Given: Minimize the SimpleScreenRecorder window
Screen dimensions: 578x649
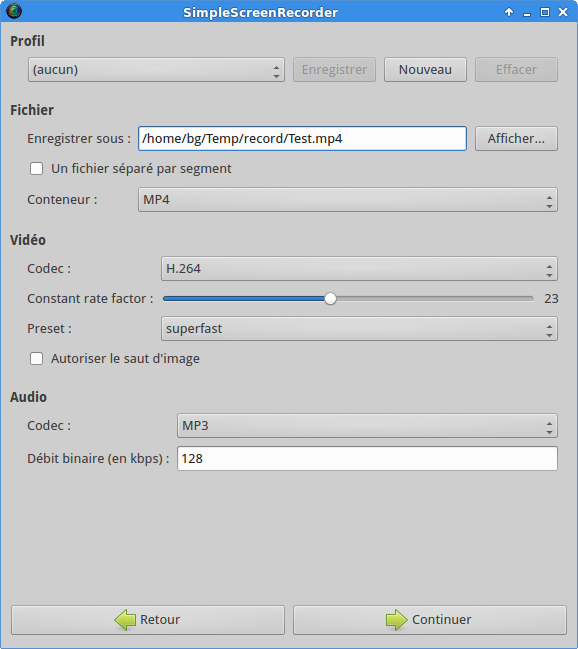Looking at the screenshot, I should pyautogui.click(x=527, y=13).
